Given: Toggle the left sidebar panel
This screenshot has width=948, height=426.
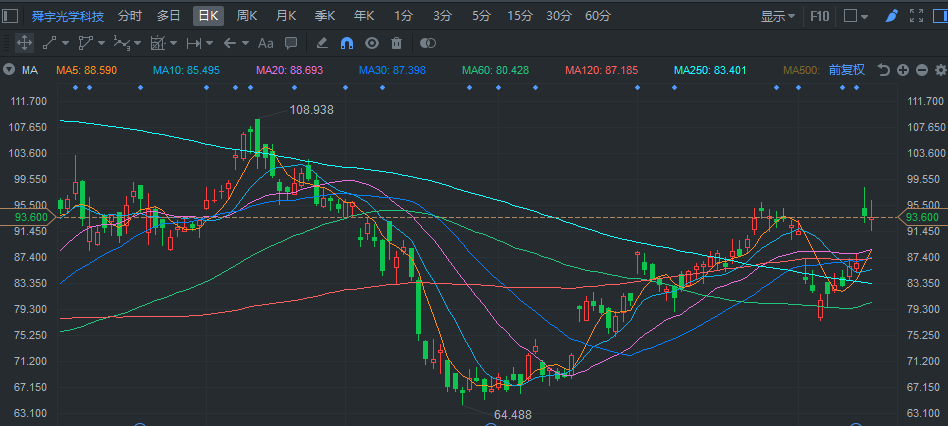Looking at the screenshot, I should point(11,16).
